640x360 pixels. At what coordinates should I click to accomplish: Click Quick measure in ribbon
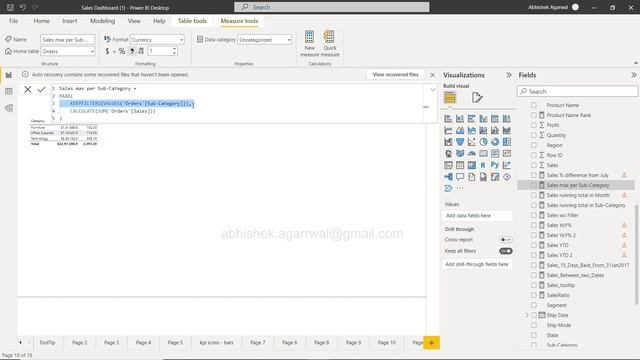tap(330, 43)
